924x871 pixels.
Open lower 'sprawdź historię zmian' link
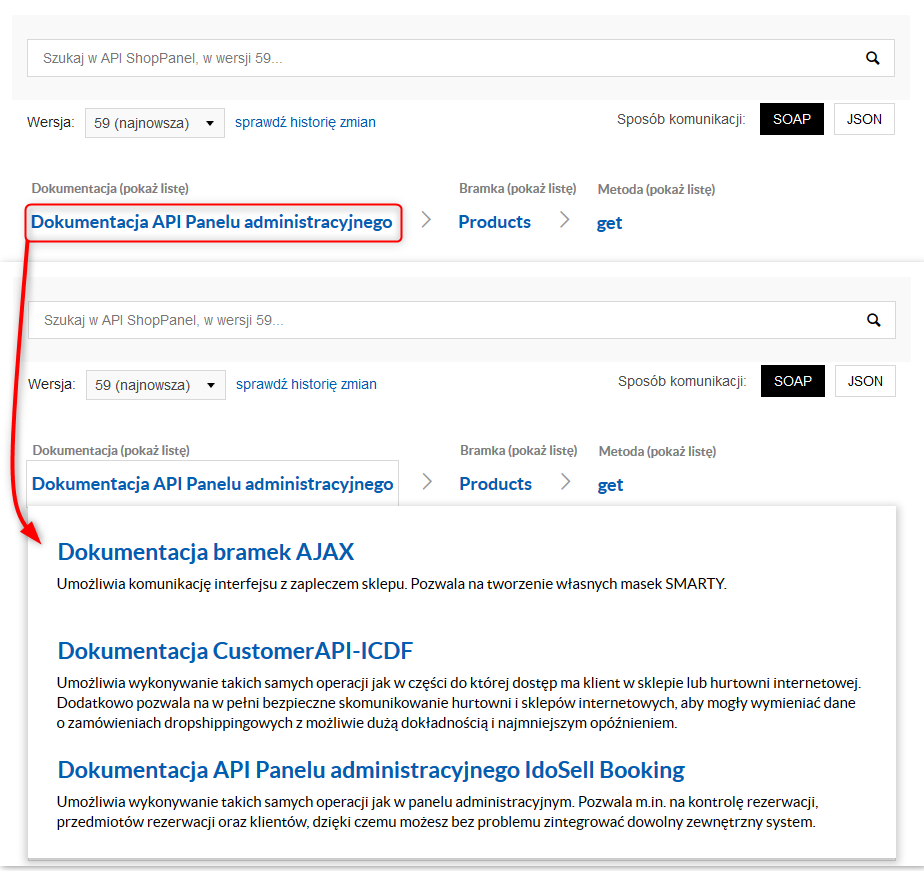(306, 384)
